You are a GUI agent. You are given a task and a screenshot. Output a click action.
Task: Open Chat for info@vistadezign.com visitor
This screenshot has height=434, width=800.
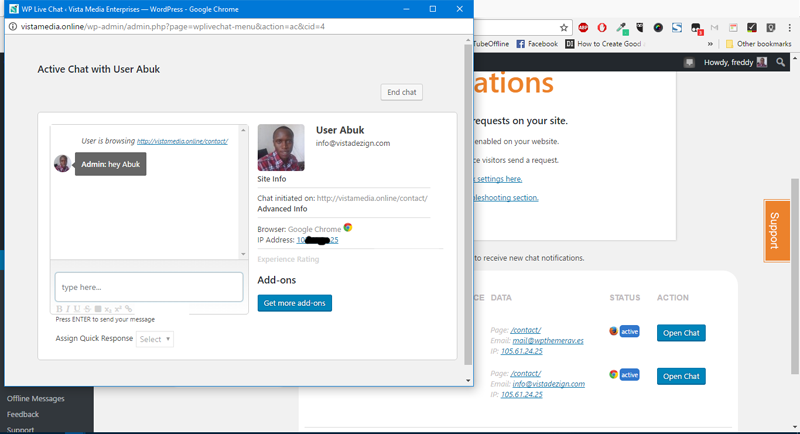(681, 376)
